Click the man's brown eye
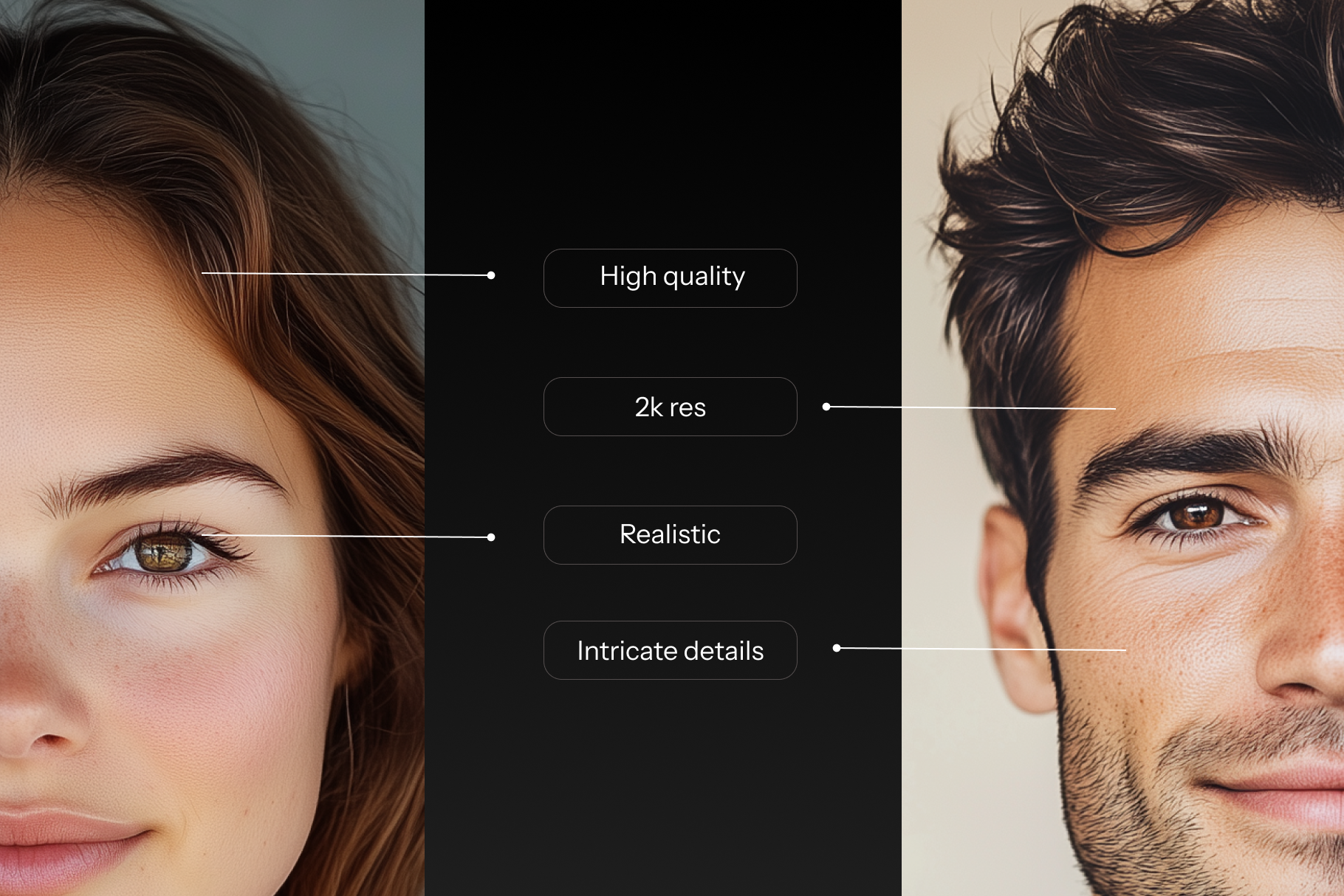Screen dimensions: 1344x896 click(x=1195, y=514)
